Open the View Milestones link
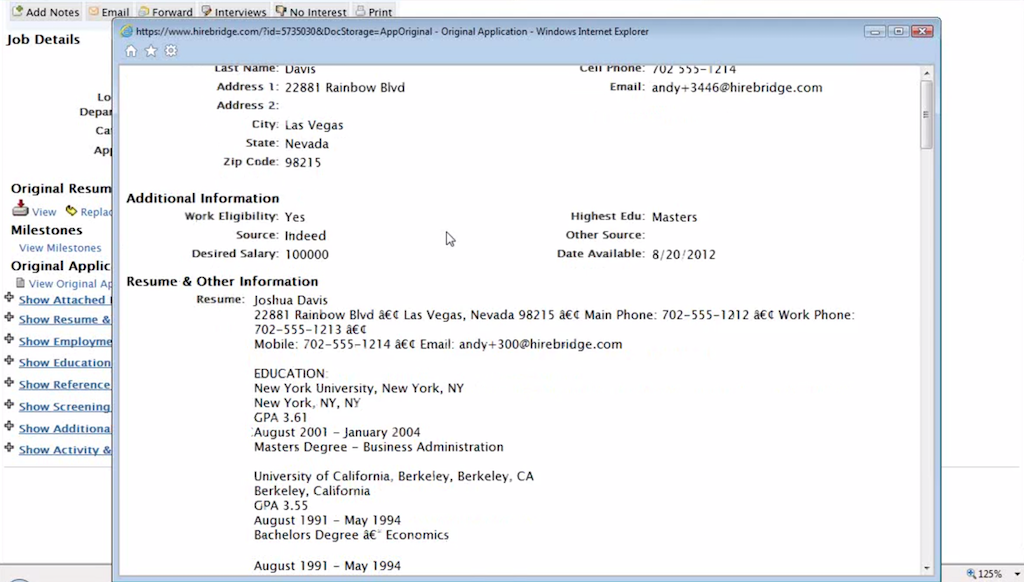 click(60, 248)
